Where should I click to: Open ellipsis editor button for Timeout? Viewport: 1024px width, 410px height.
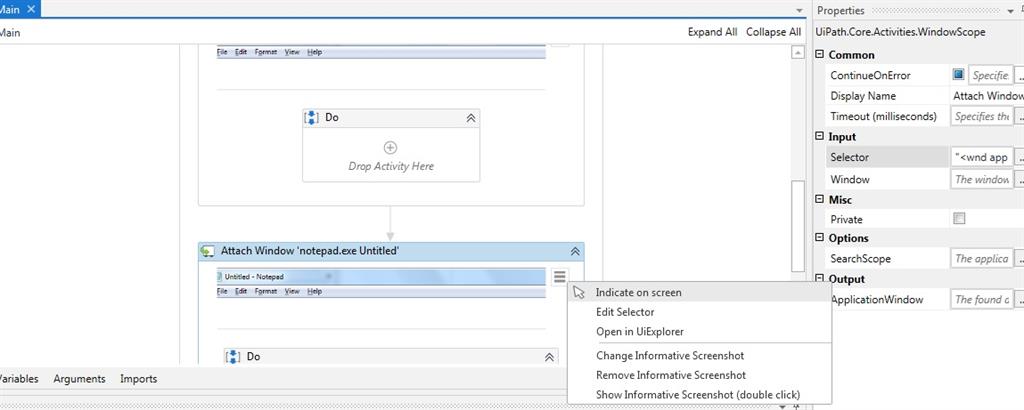tap(1019, 116)
